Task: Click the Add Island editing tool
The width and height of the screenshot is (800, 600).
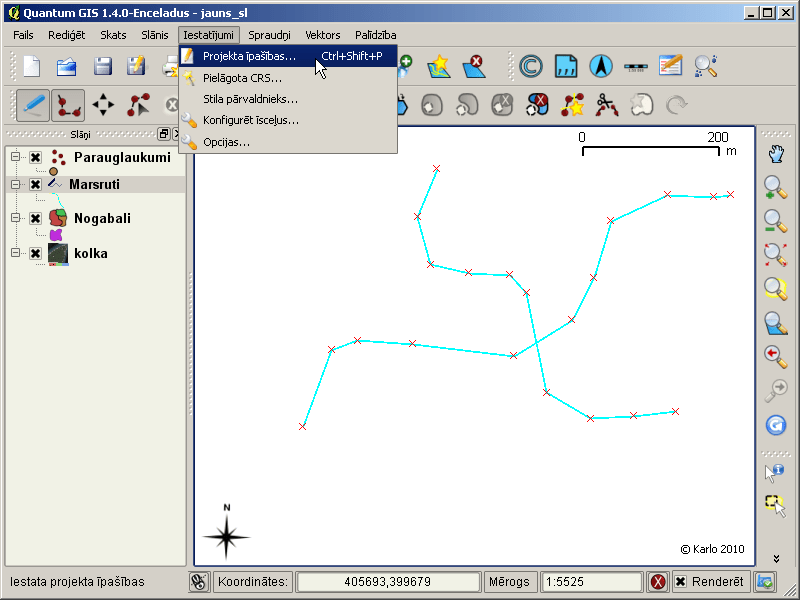Action: [x=467, y=105]
